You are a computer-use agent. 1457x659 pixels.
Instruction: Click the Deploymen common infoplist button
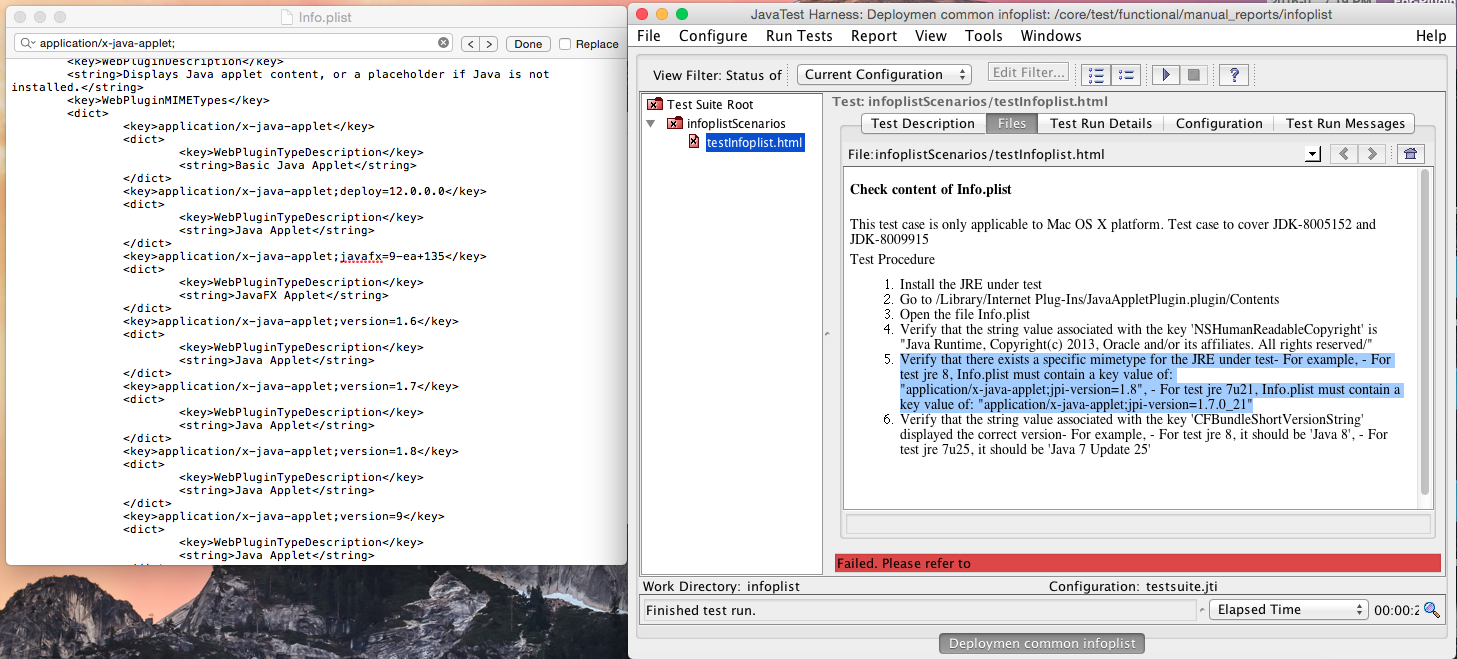[1042, 644]
